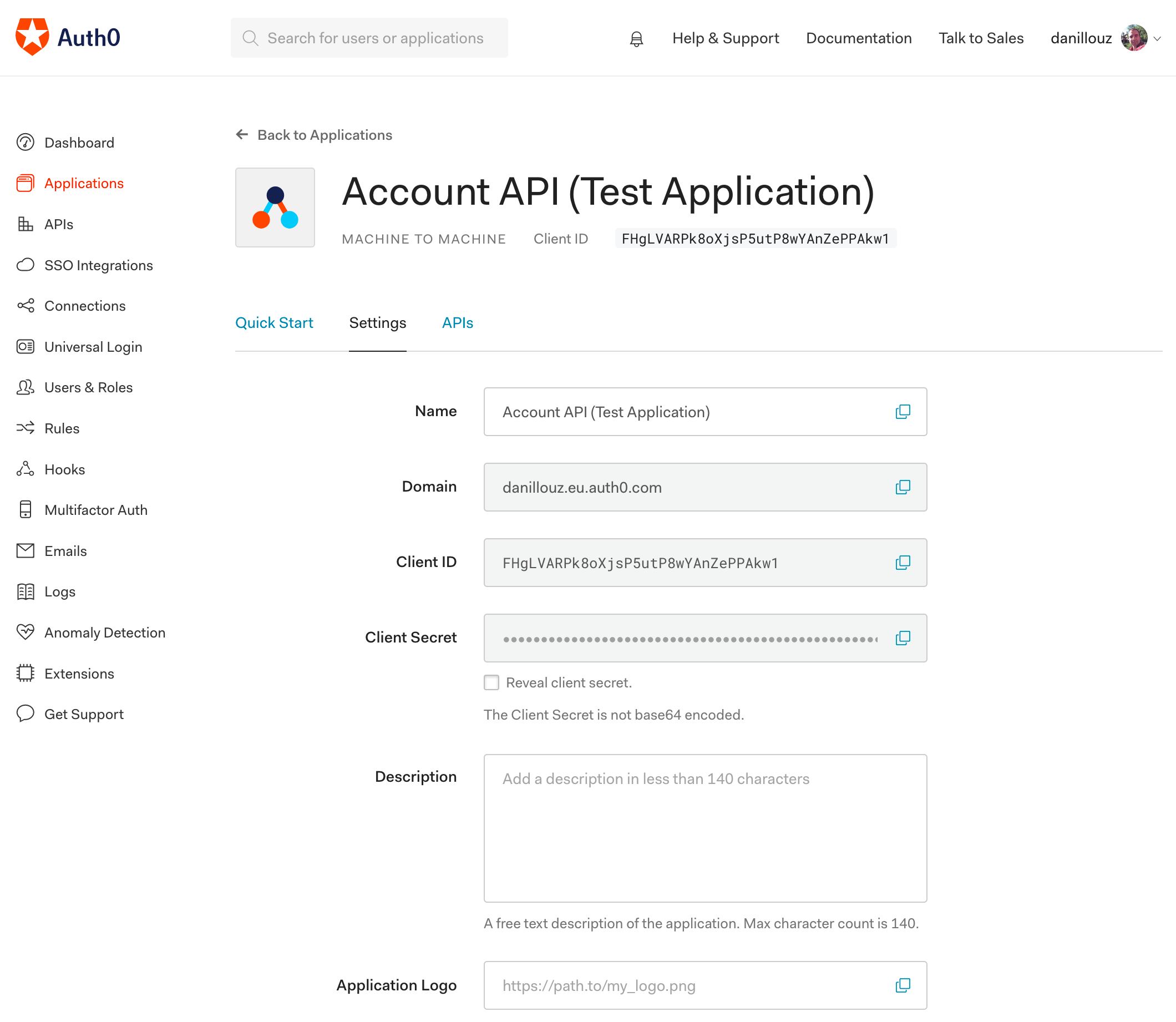Open the APIs tab
Viewport: 1176px width, 1022px height.
pyautogui.click(x=457, y=323)
